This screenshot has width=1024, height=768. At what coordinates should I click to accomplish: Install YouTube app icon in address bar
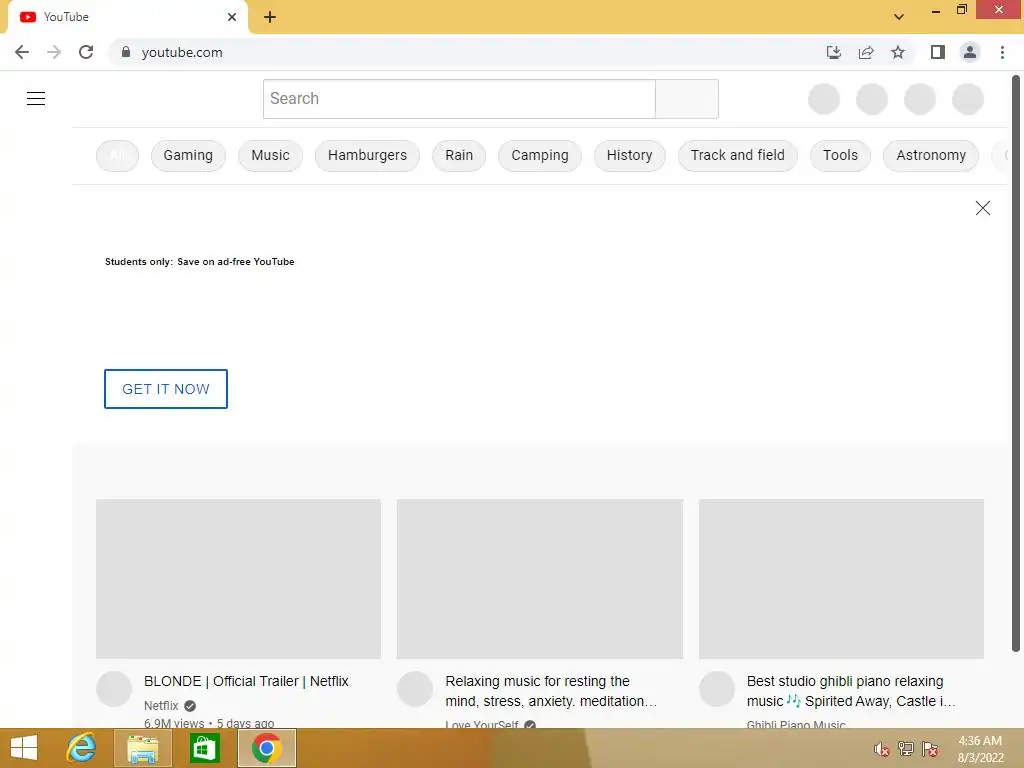coord(833,52)
